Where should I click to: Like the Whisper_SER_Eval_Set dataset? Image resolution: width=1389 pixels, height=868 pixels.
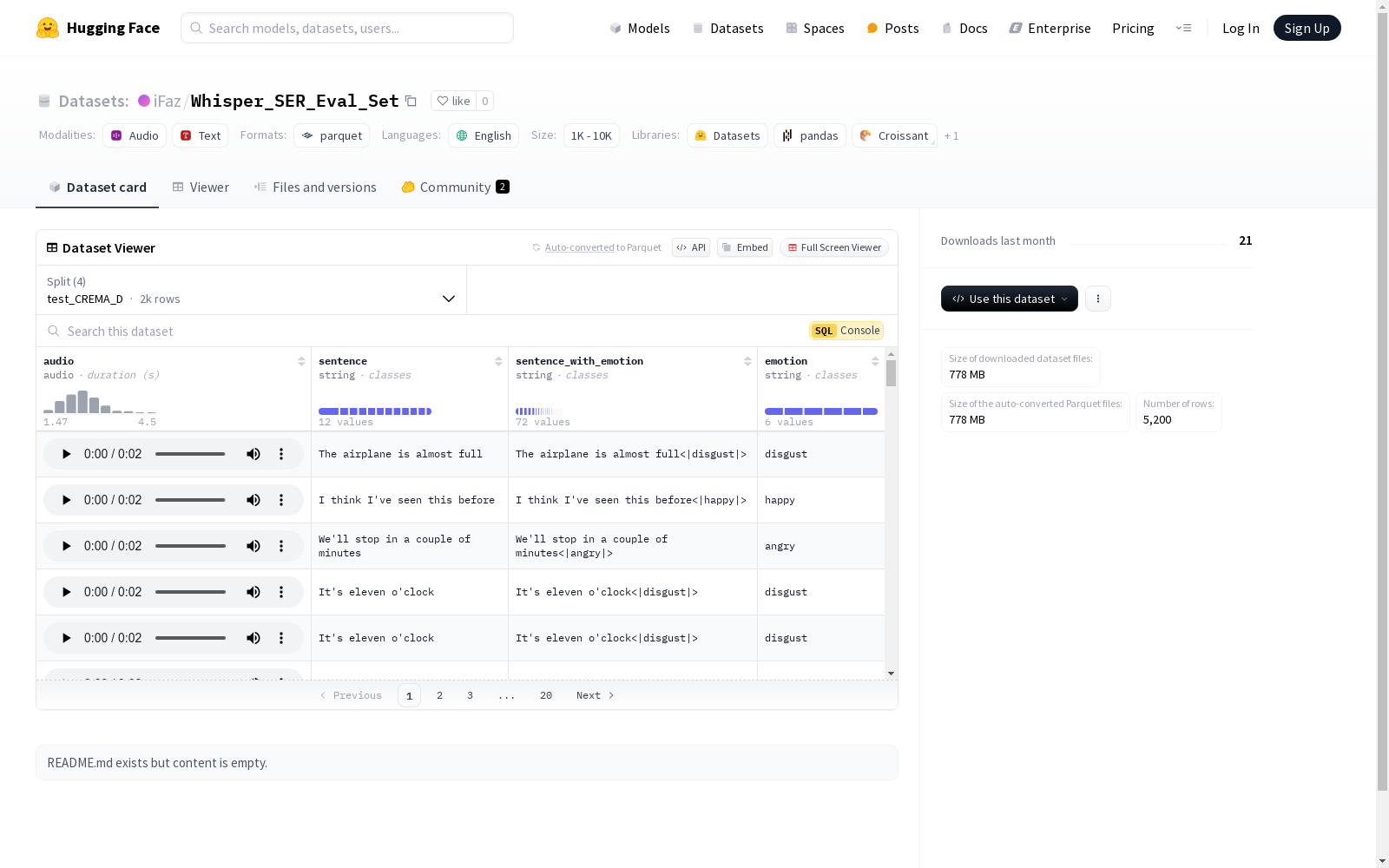pos(453,101)
